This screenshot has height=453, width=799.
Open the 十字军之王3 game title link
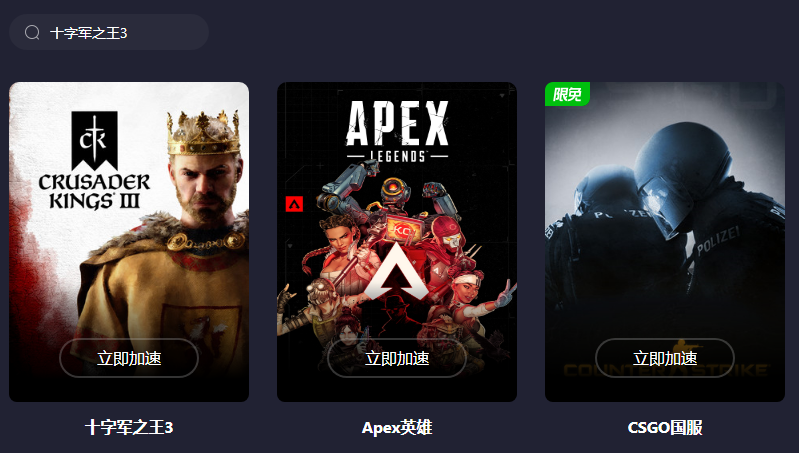pos(129,427)
